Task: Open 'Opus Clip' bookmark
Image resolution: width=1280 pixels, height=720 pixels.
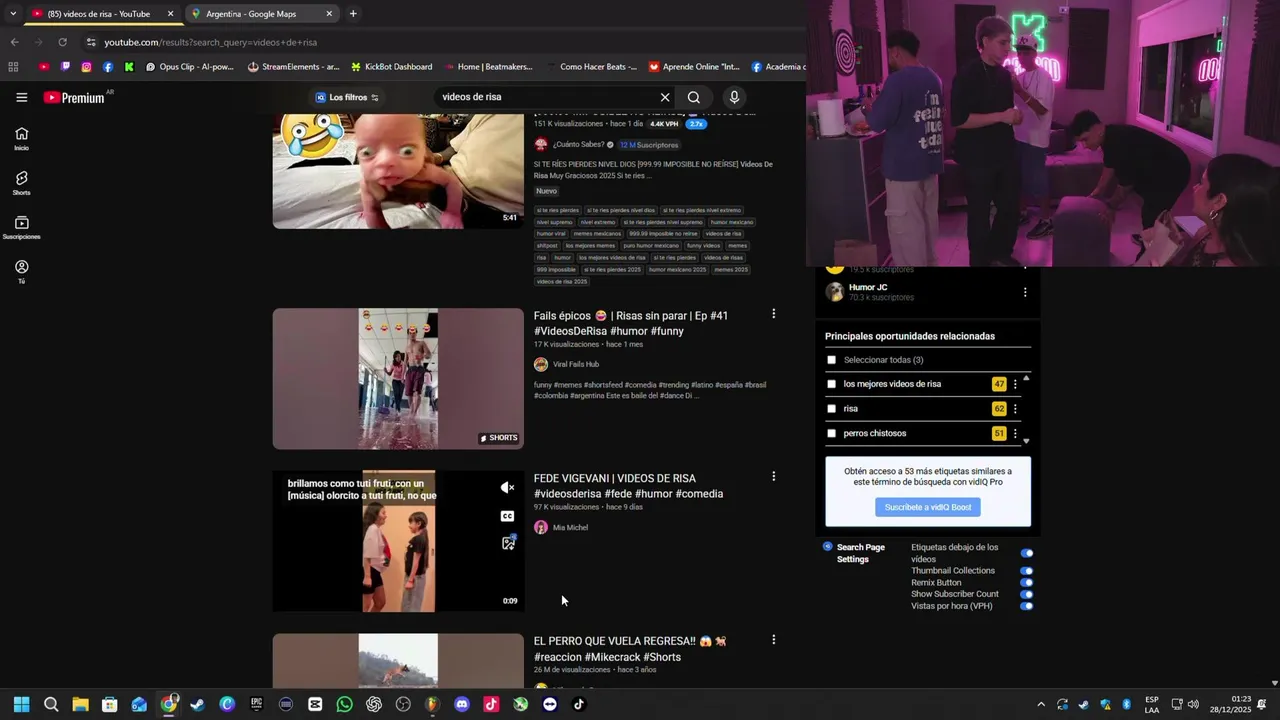Action: tap(190, 67)
